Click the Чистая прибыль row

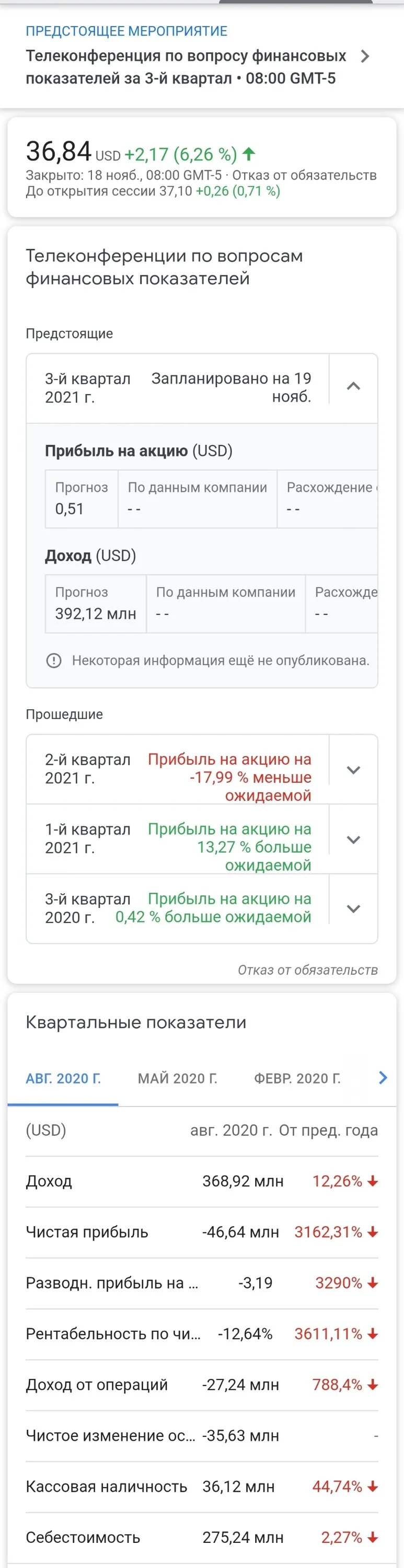point(202,1232)
